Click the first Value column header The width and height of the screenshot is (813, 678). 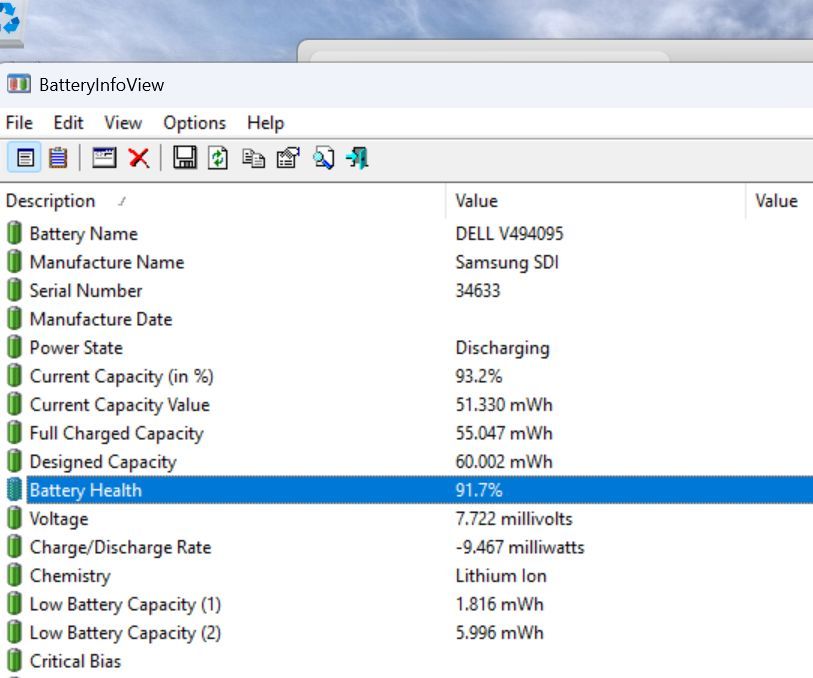476,201
